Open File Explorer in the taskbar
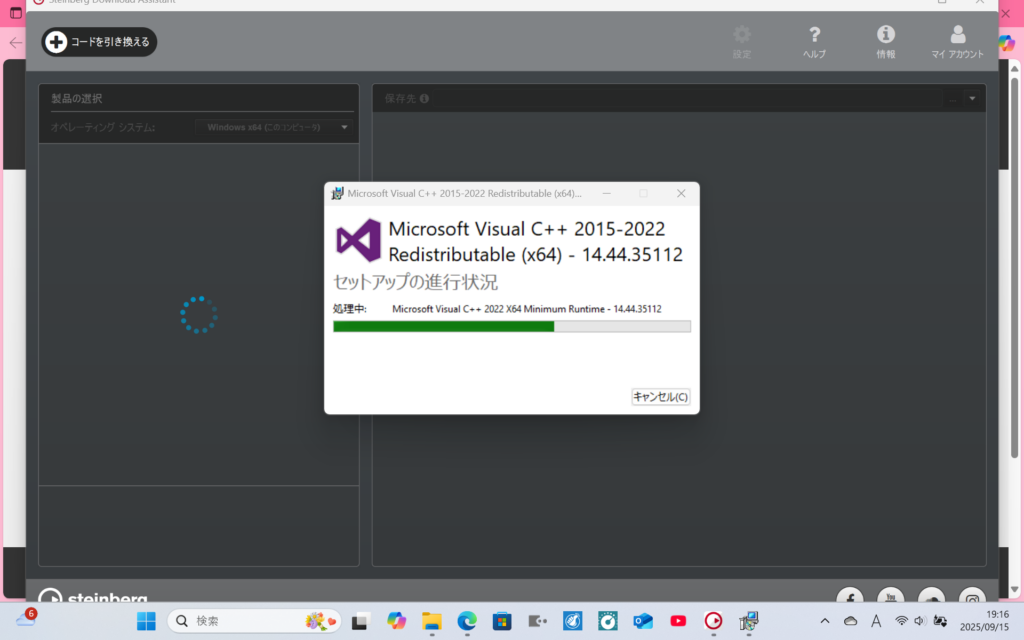1024x640 pixels. coord(431,621)
